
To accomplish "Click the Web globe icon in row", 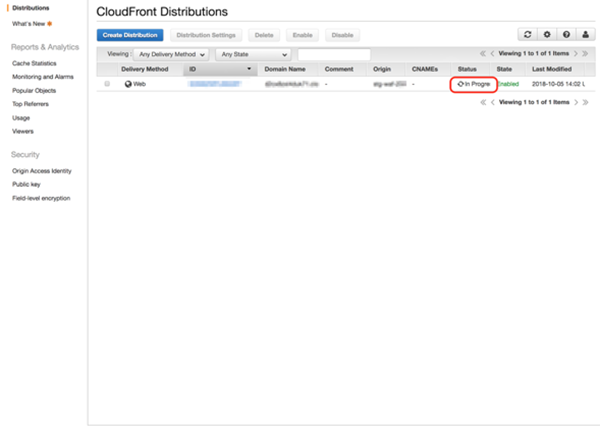I will [x=128, y=84].
